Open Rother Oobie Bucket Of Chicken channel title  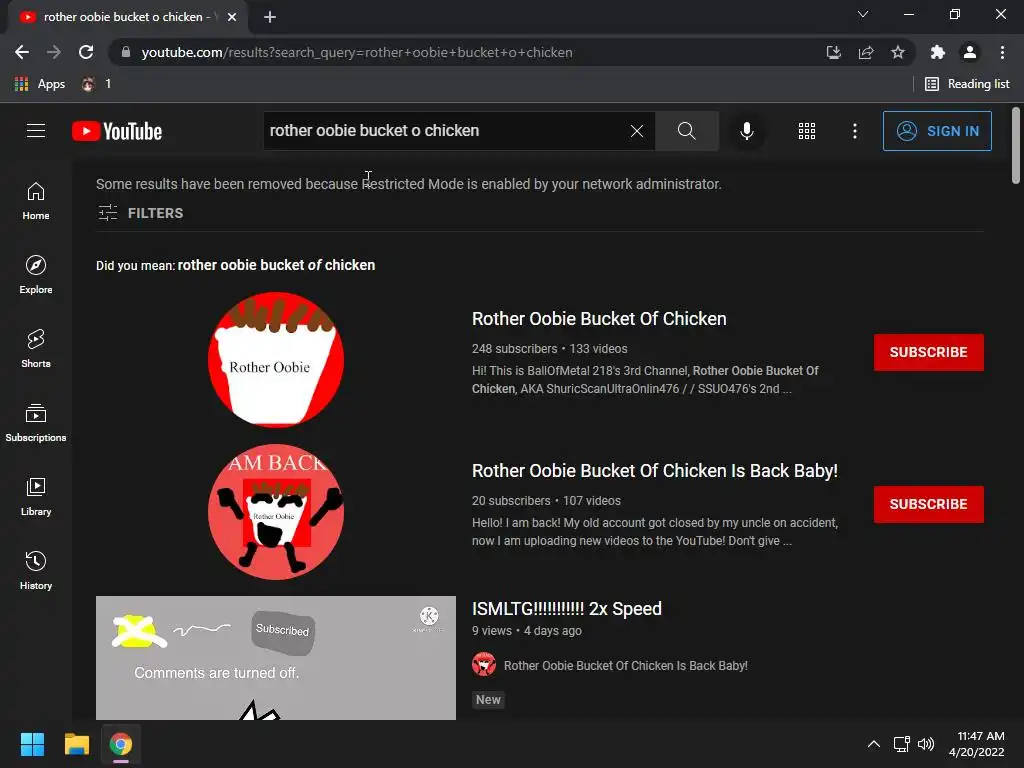pos(599,319)
